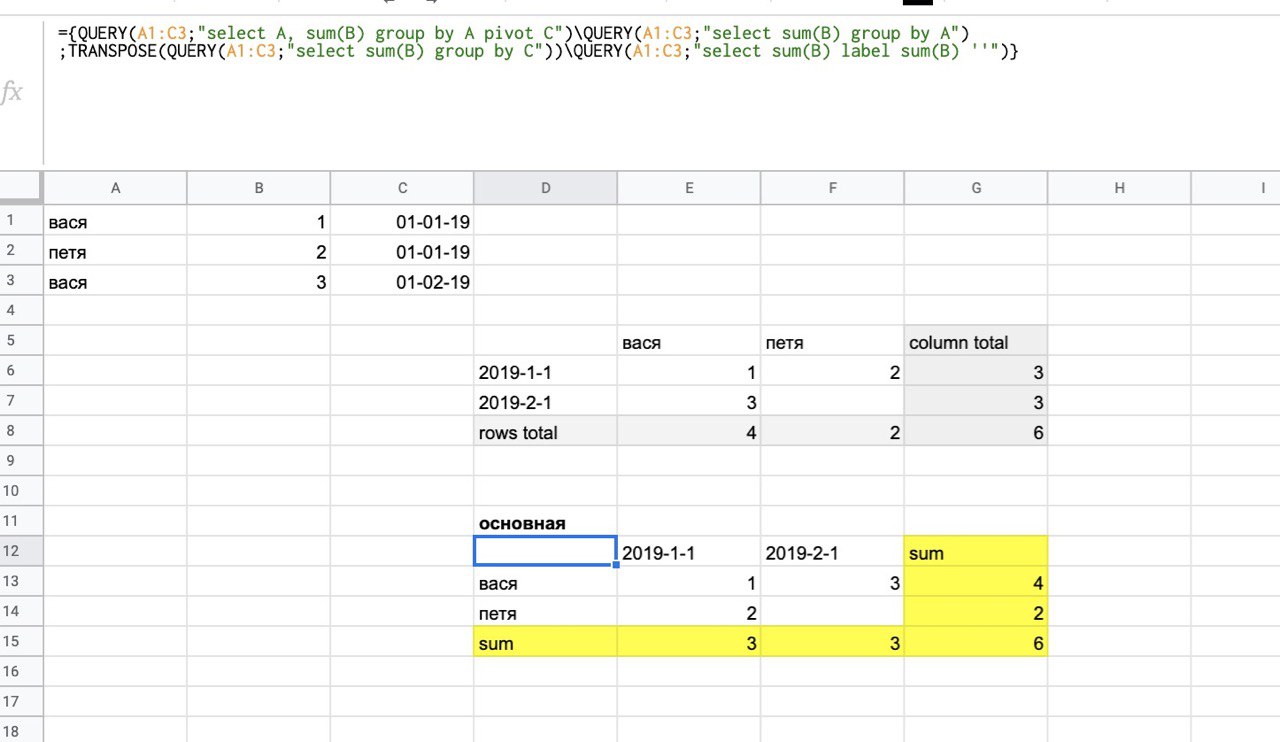Select column E header
The height and width of the screenshot is (742, 1280).
689,188
